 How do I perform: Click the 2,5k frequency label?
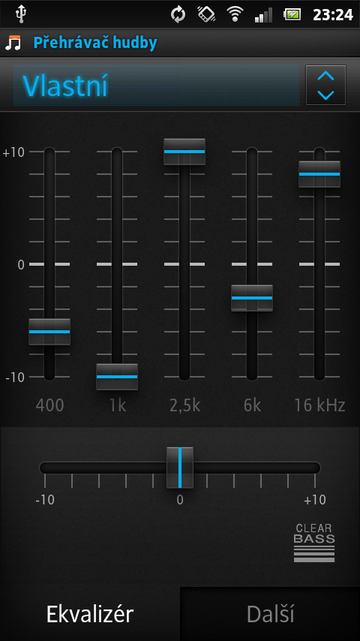185,406
